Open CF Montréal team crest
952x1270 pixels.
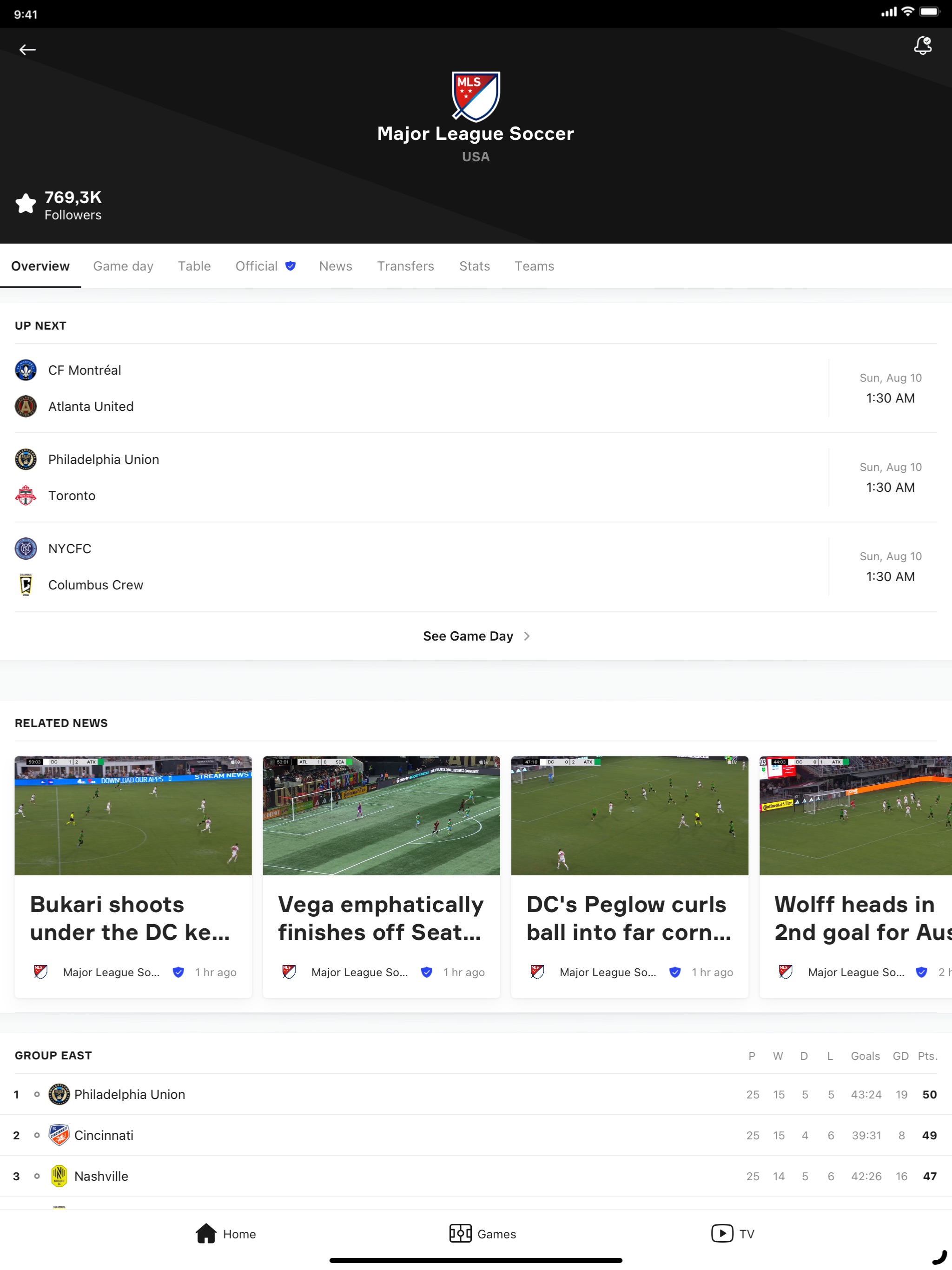coord(26,370)
